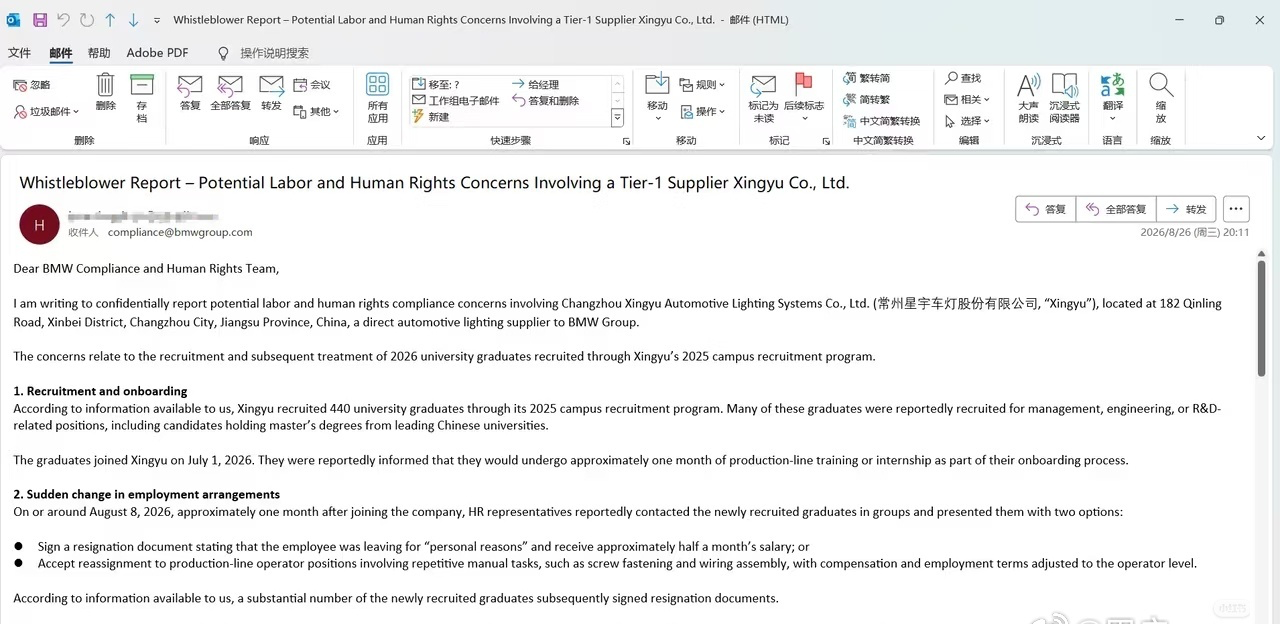Image resolution: width=1280 pixels, height=624 pixels.
Task: Start 大声朗读 read aloud
Action: (x=1028, y=98)
